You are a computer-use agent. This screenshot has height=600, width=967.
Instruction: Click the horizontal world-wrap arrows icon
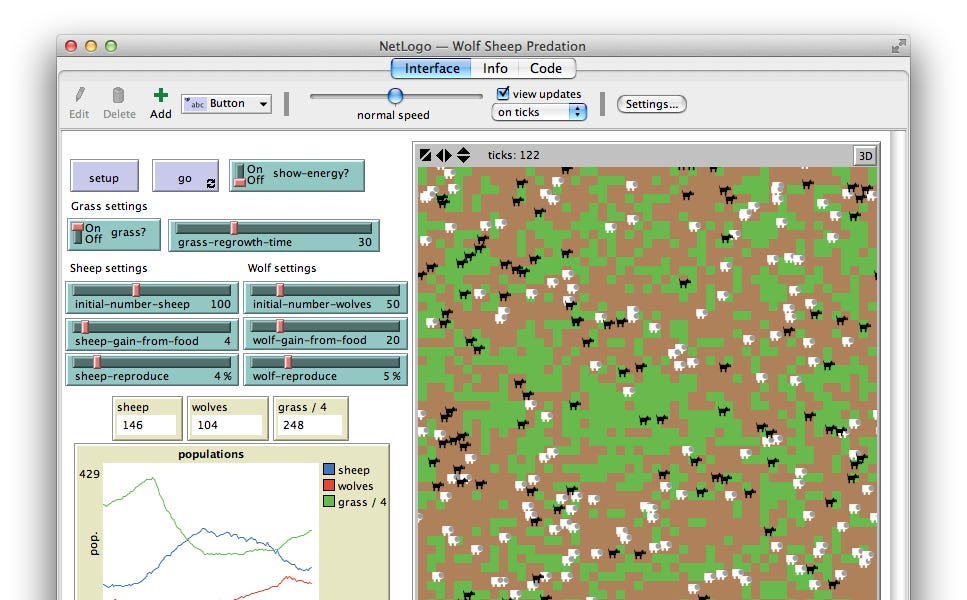pos(444,154)
